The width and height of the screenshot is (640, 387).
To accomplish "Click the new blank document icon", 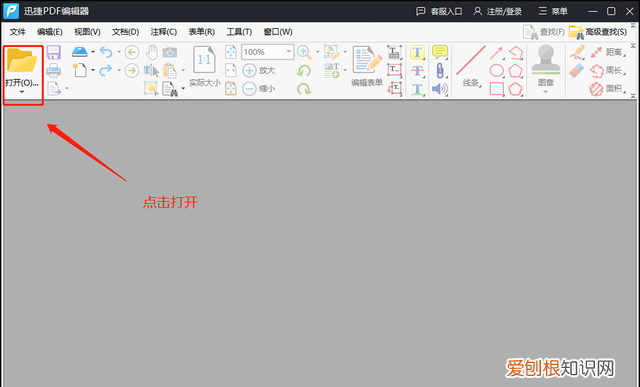I will (x=80, y=70).
